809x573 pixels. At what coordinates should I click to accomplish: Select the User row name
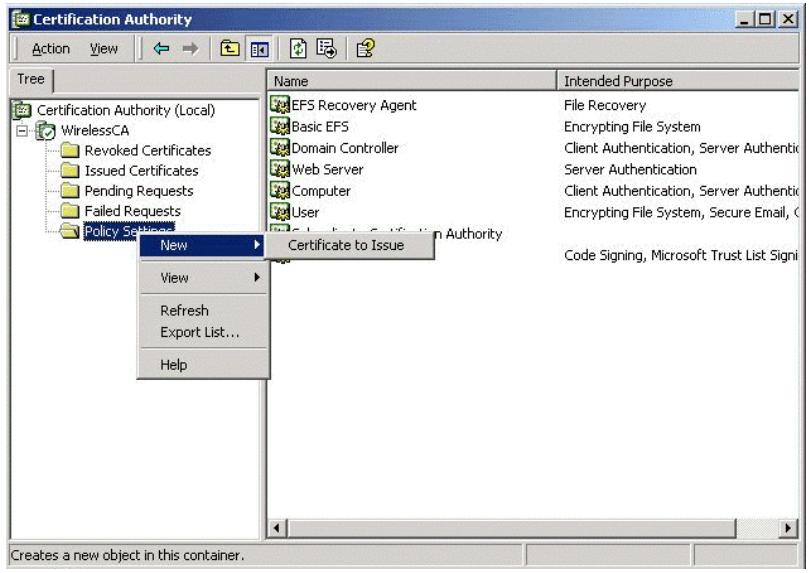[x=305, y=212]
